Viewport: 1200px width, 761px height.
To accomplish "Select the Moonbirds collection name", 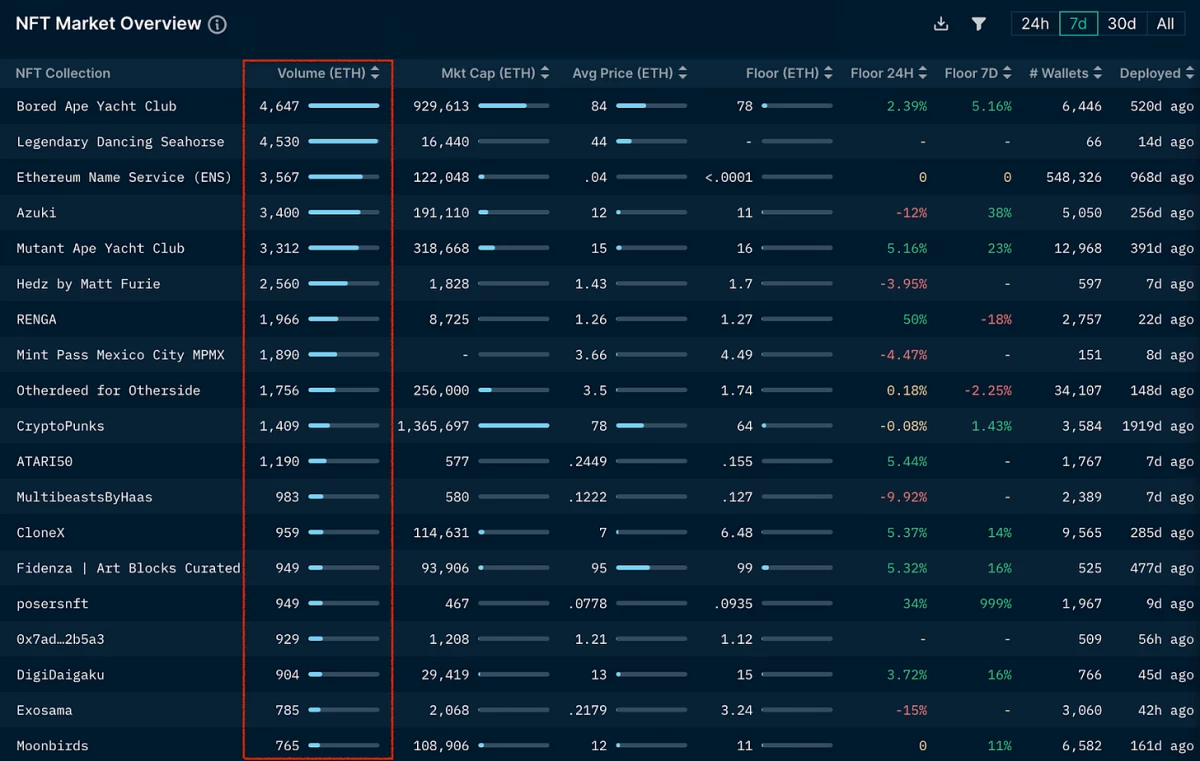I will point(52,746).
